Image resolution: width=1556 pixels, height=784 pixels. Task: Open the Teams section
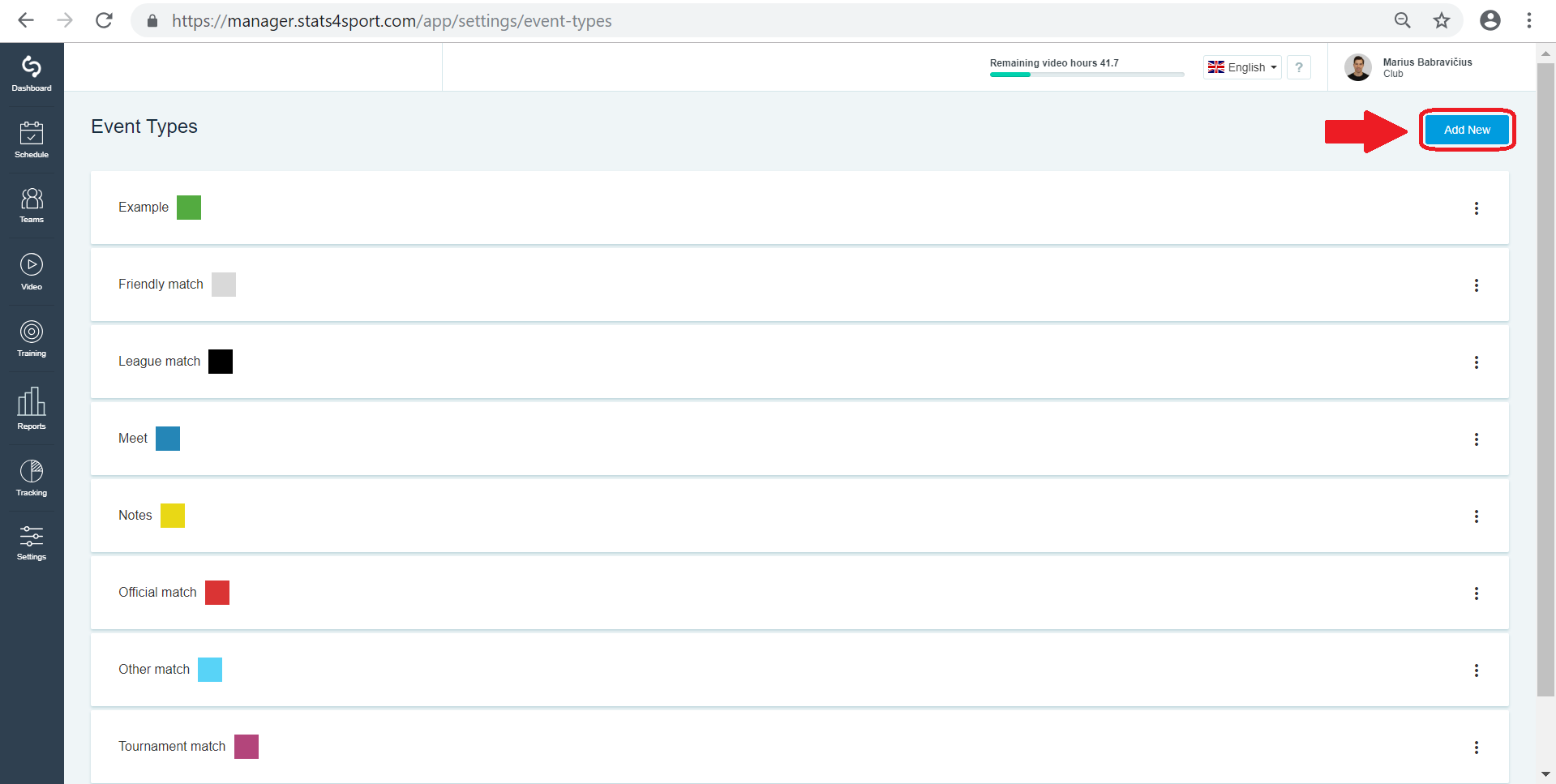32,205
